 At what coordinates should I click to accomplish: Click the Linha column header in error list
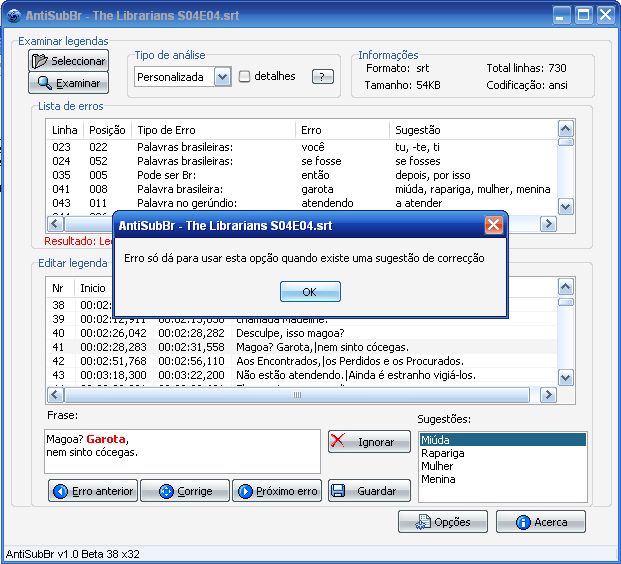tap(65, 130)
